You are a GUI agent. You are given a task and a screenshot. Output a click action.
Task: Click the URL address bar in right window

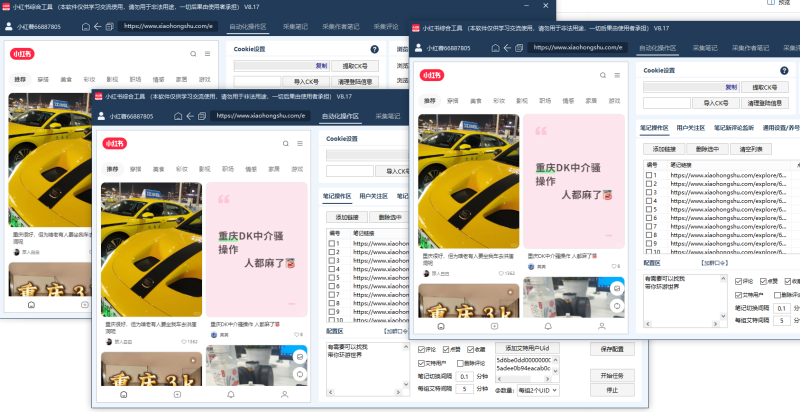(x=577, y=48)
